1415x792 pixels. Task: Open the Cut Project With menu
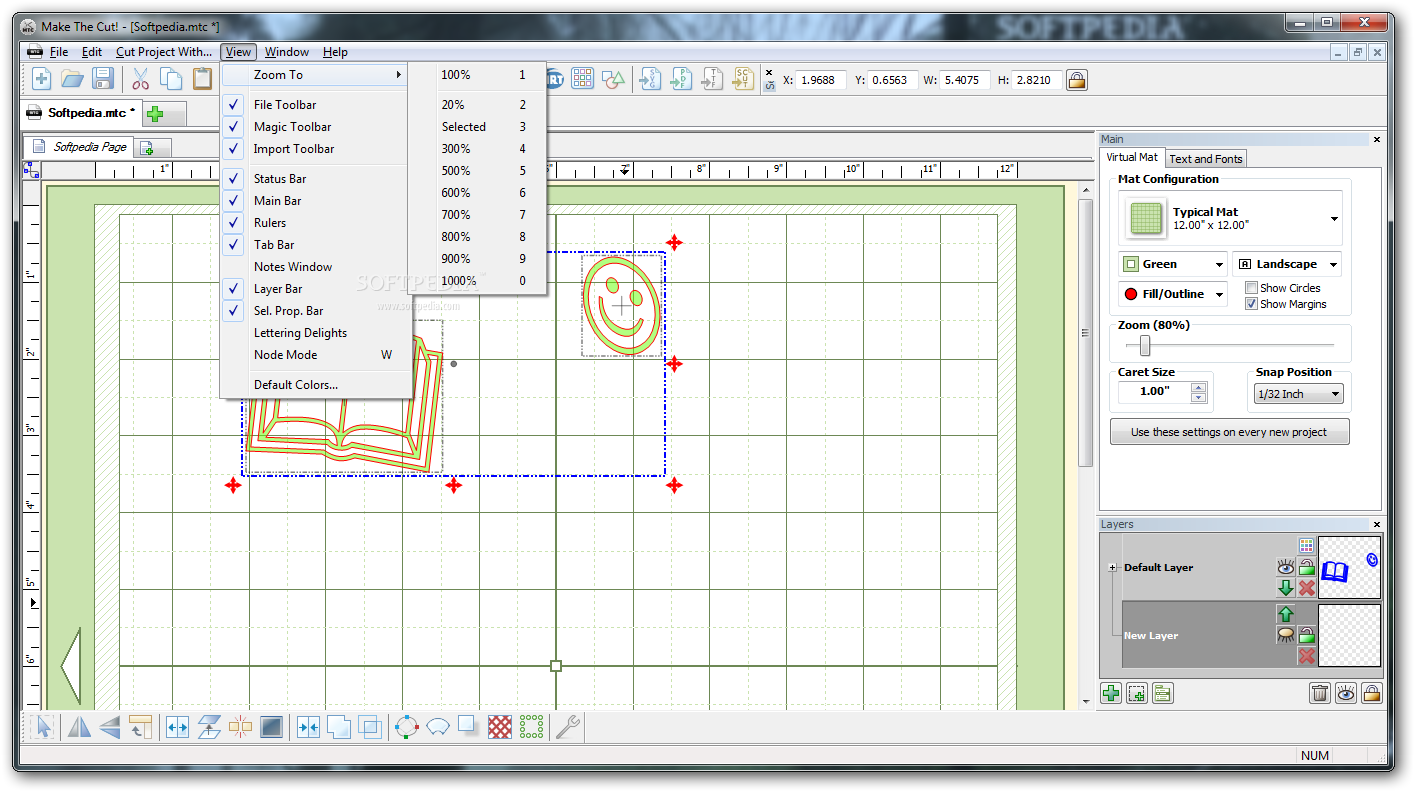pos(164,52)
